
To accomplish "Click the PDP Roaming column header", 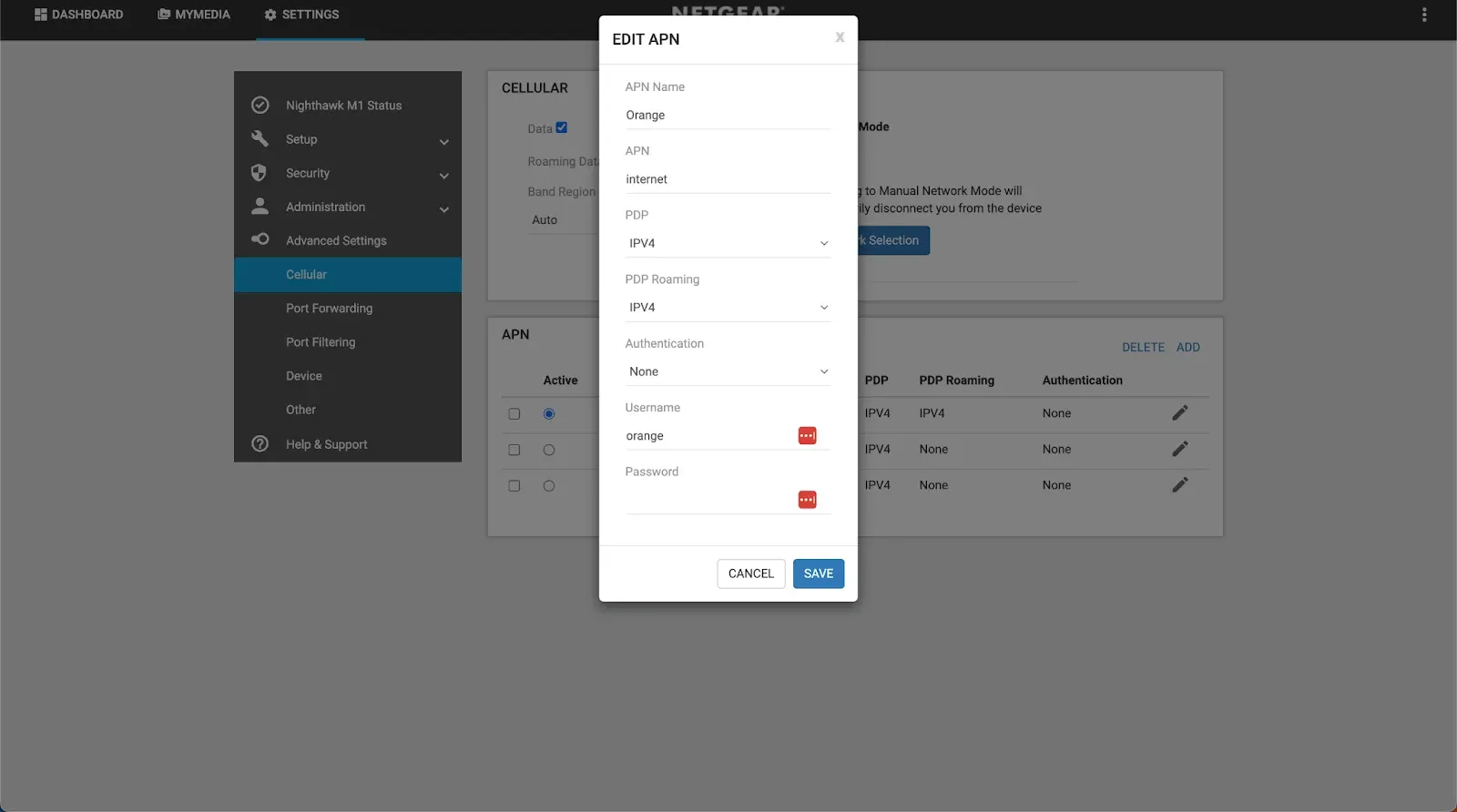I will click(x=956, y=380).
